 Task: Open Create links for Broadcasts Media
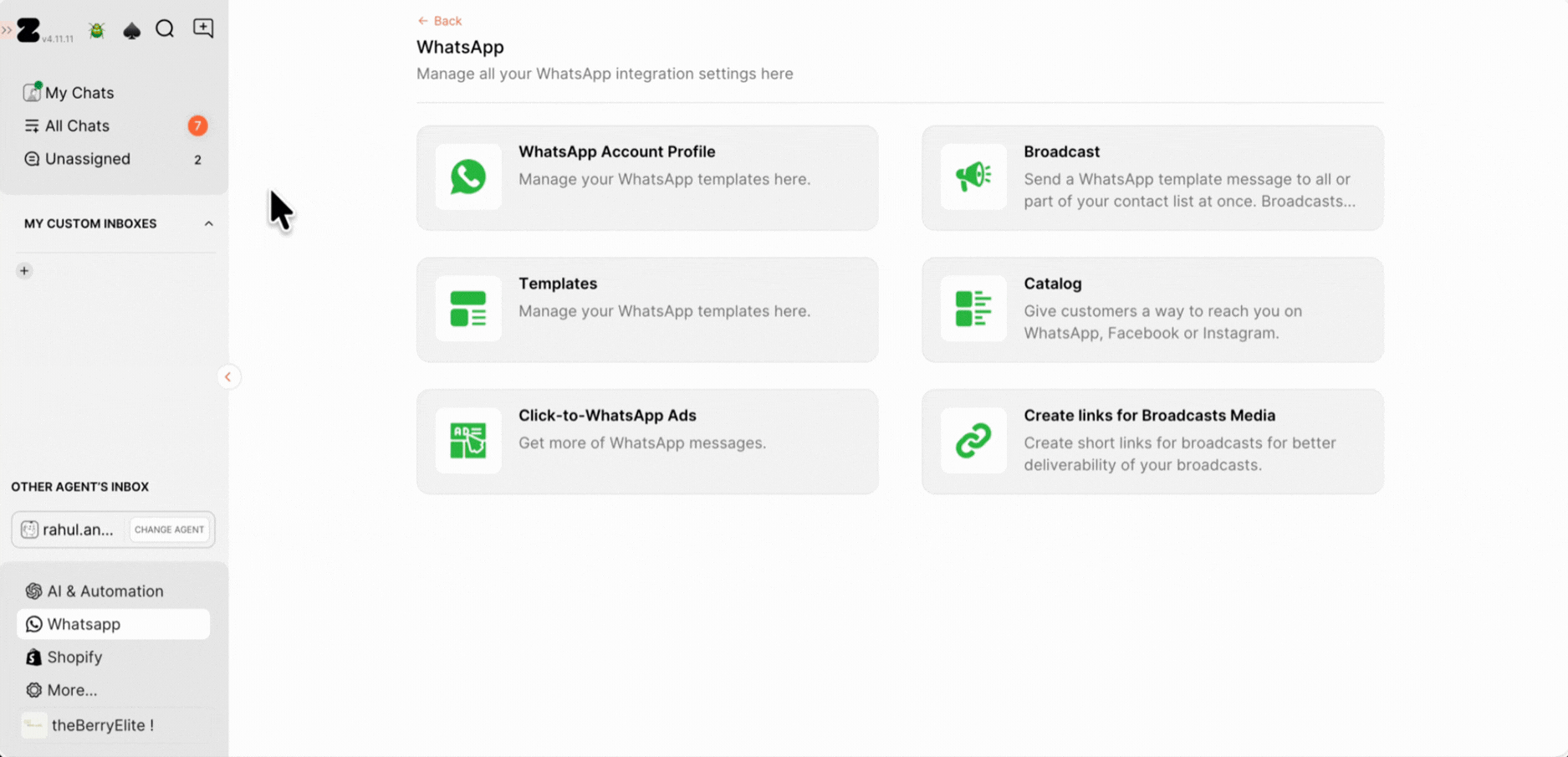point(1152,442)
